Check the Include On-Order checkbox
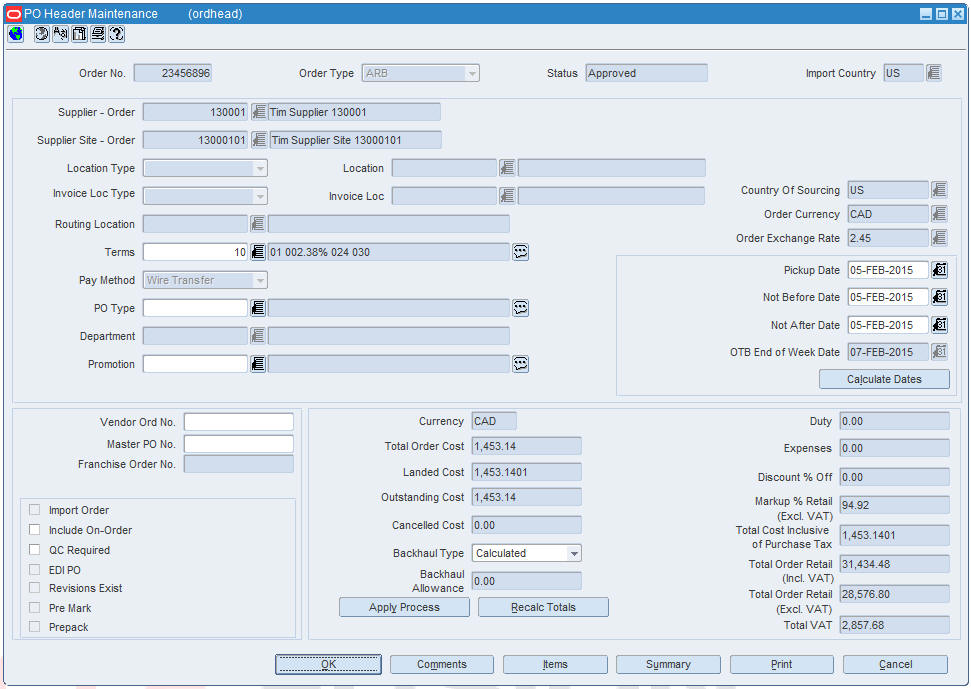971x689 pixels. point(35,530)
